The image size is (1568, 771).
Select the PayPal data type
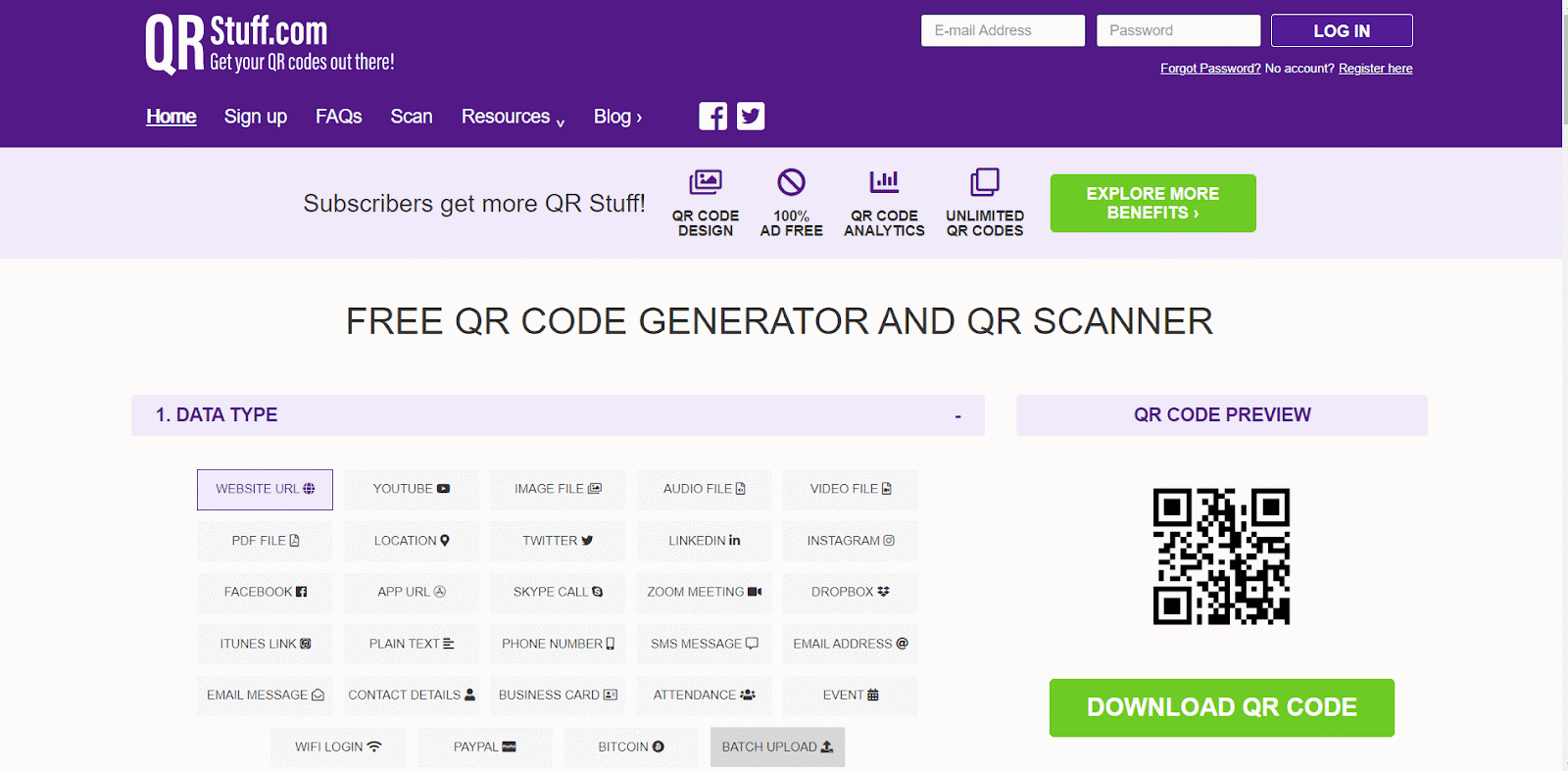pyautogui.click(x=485, y=747)
